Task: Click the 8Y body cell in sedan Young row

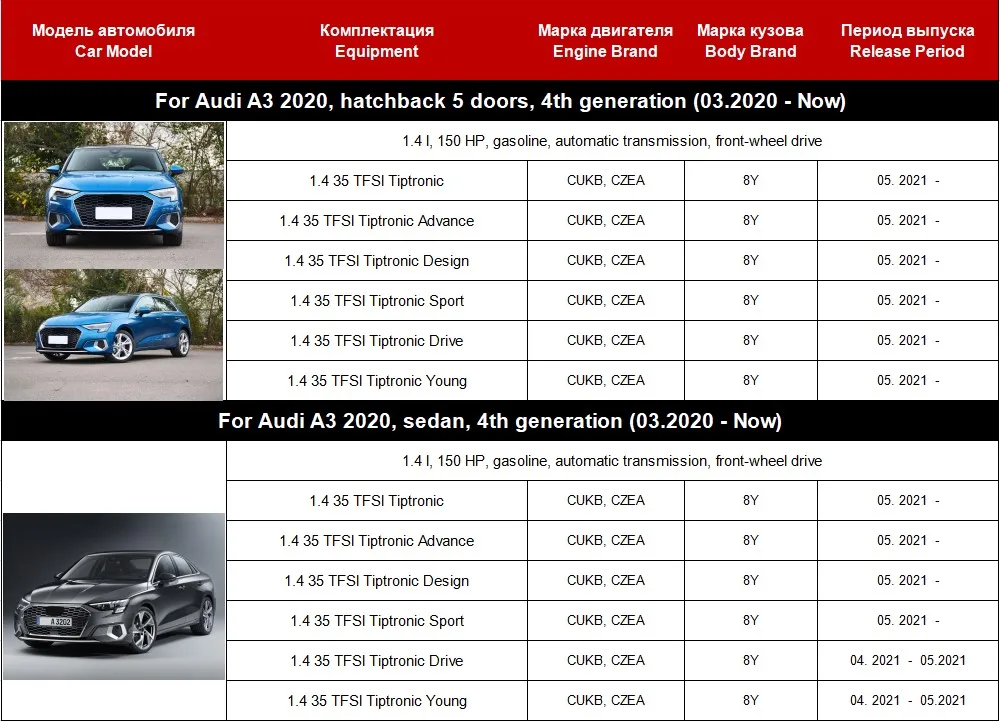Action: pos(751,700)
